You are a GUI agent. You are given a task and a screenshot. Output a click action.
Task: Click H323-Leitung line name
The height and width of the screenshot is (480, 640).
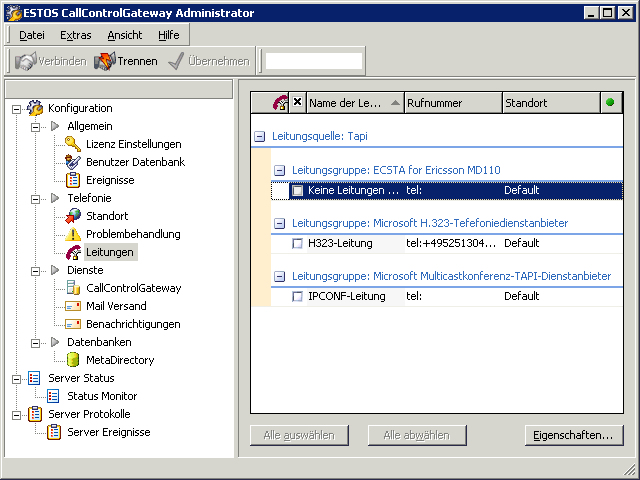(x=340, y=243)
